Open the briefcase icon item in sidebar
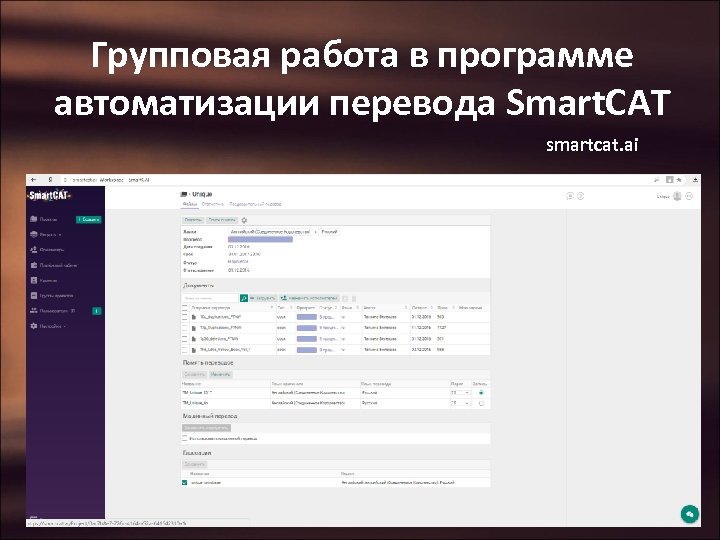The image size is (720, 540). pyautogui.click(x=34, y=265)
